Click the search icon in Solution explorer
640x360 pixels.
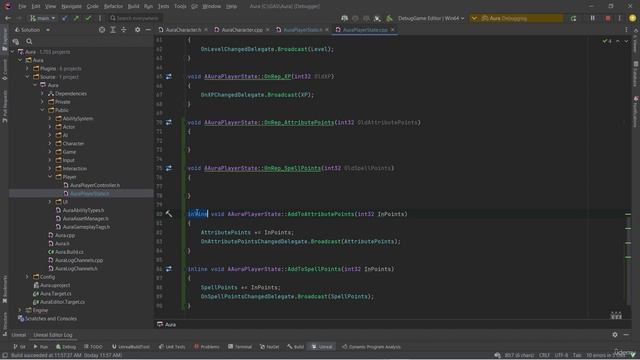point(29,41)
